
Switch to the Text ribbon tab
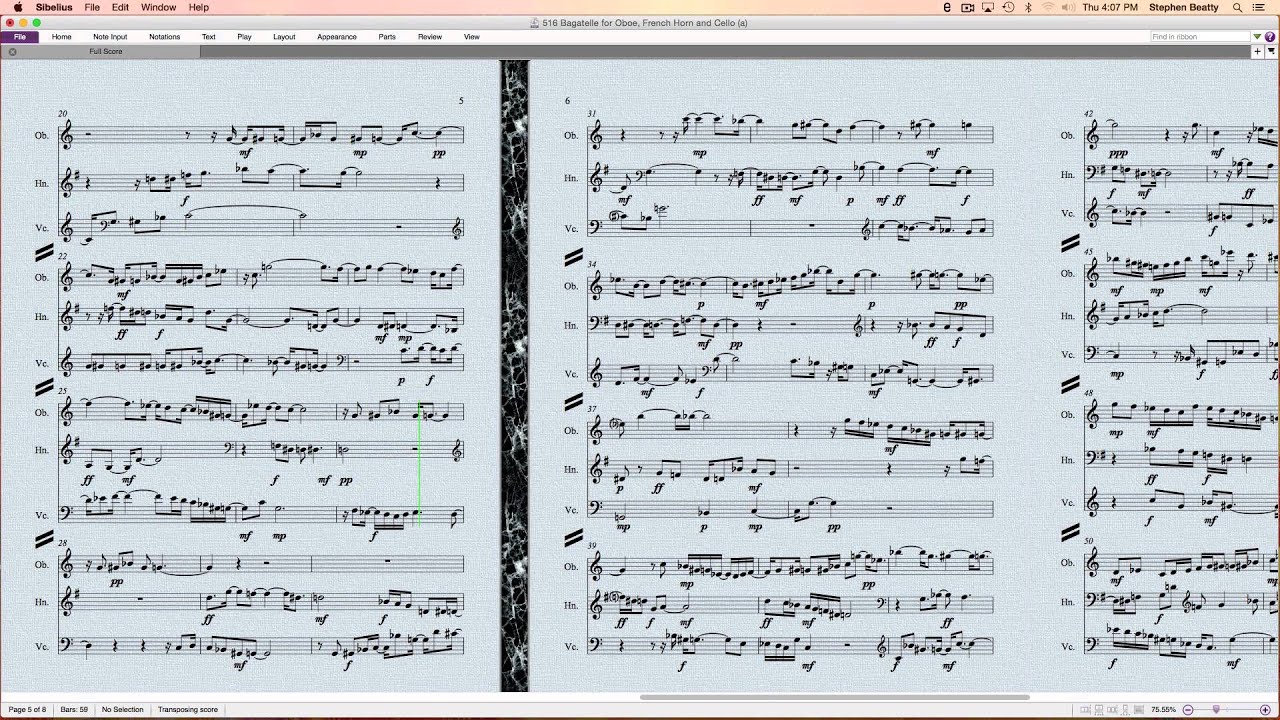tap(208, 37)
